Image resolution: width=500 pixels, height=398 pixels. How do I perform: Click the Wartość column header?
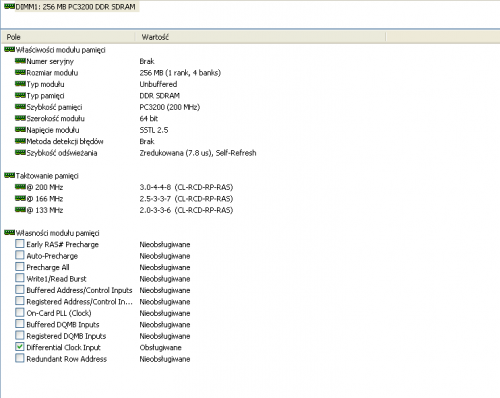point(260,37)
